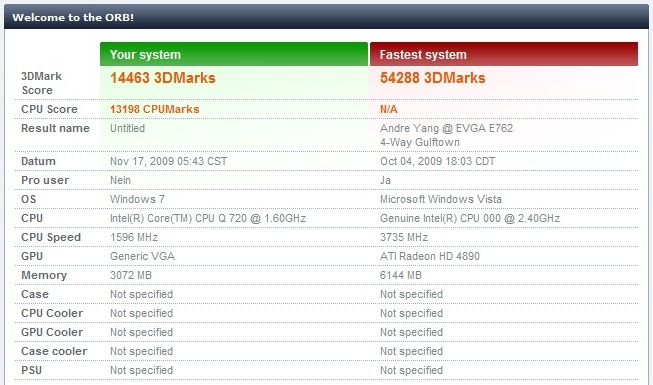Click the 'Your system' green header
653x385 pixels.
point(234,54)
